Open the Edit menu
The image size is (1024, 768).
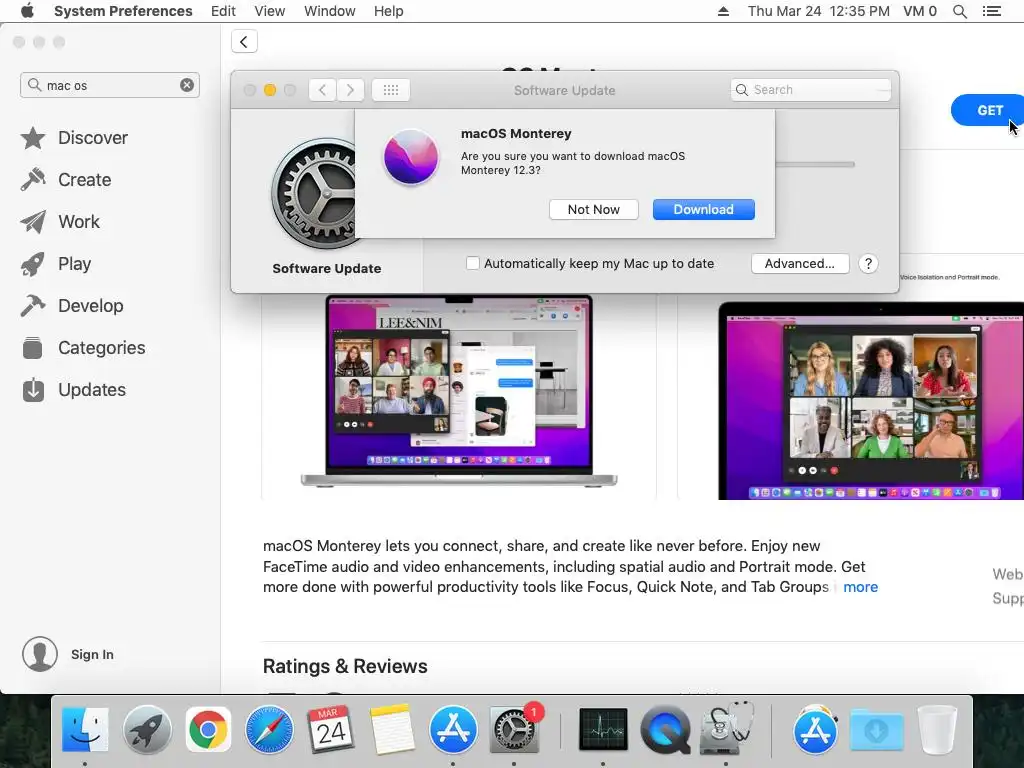223,11
